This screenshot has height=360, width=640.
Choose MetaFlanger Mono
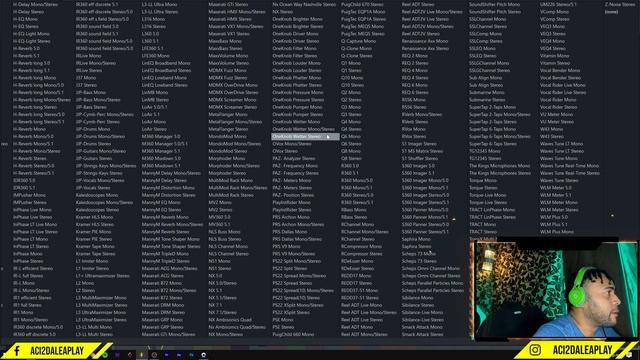[x=228, y=114]
